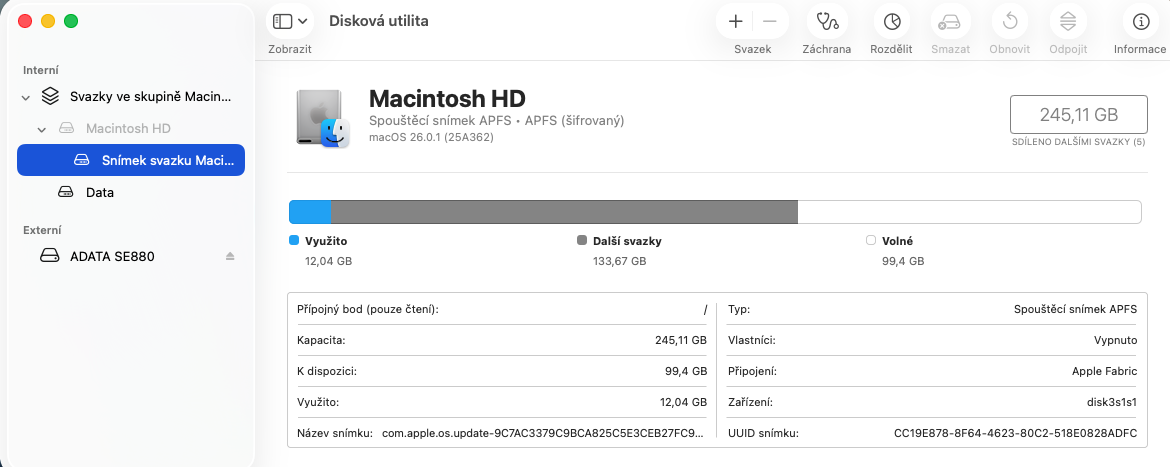
Task: Click the blue Využito usage swatch
Action: (294, 241)
